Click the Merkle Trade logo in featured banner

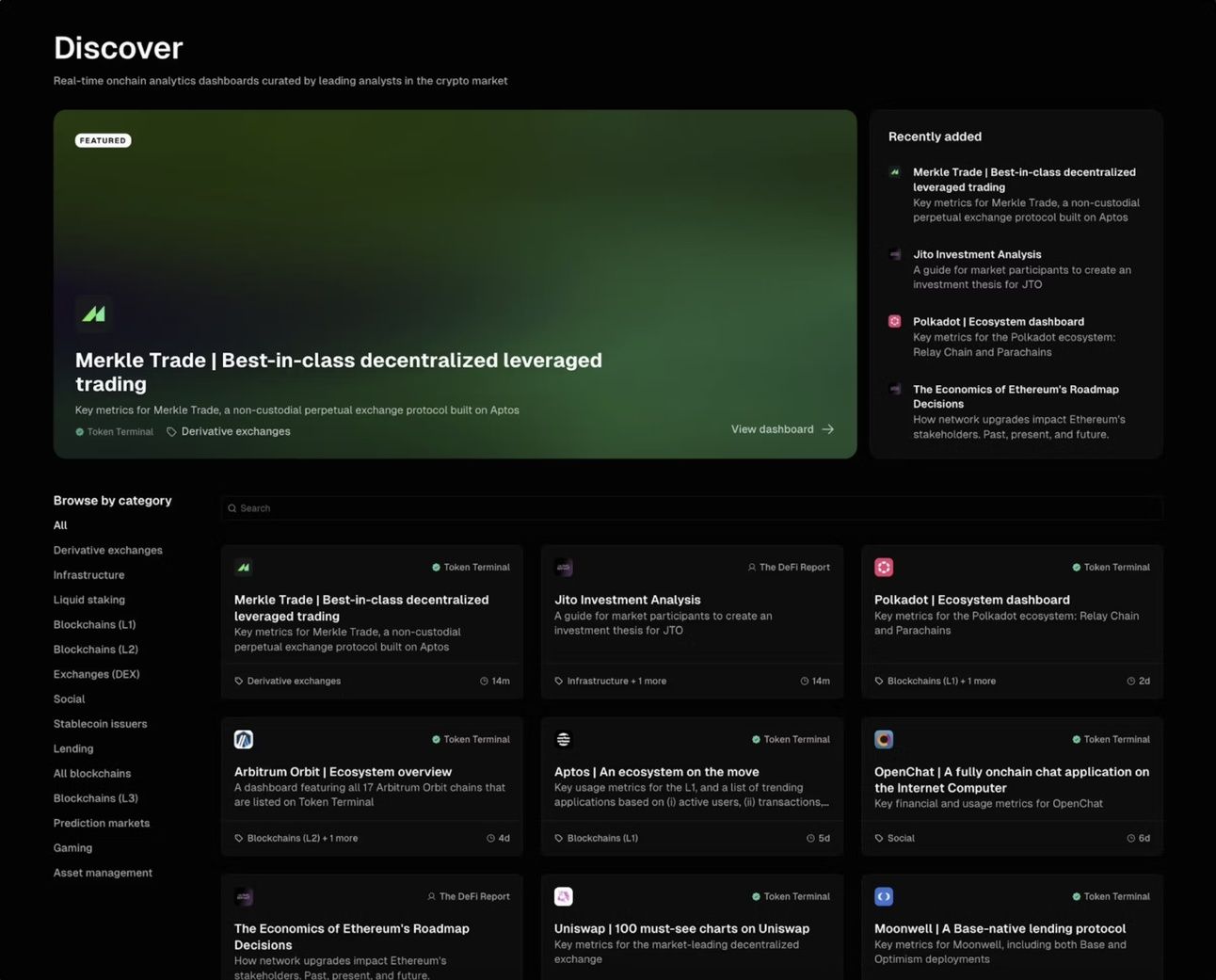click(94, 313)
